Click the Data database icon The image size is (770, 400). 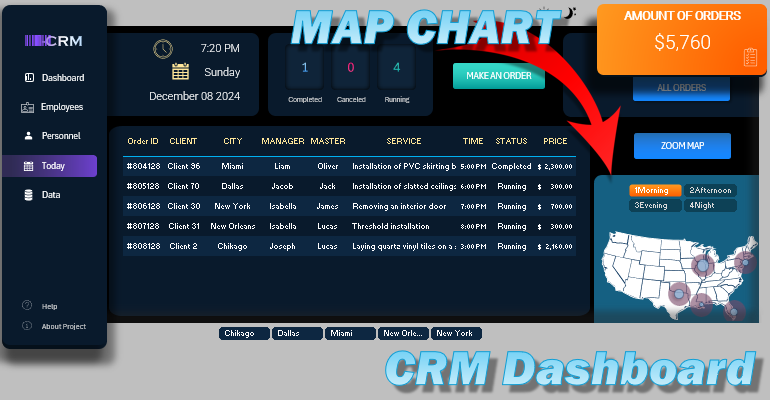click(x=28, y=195)
